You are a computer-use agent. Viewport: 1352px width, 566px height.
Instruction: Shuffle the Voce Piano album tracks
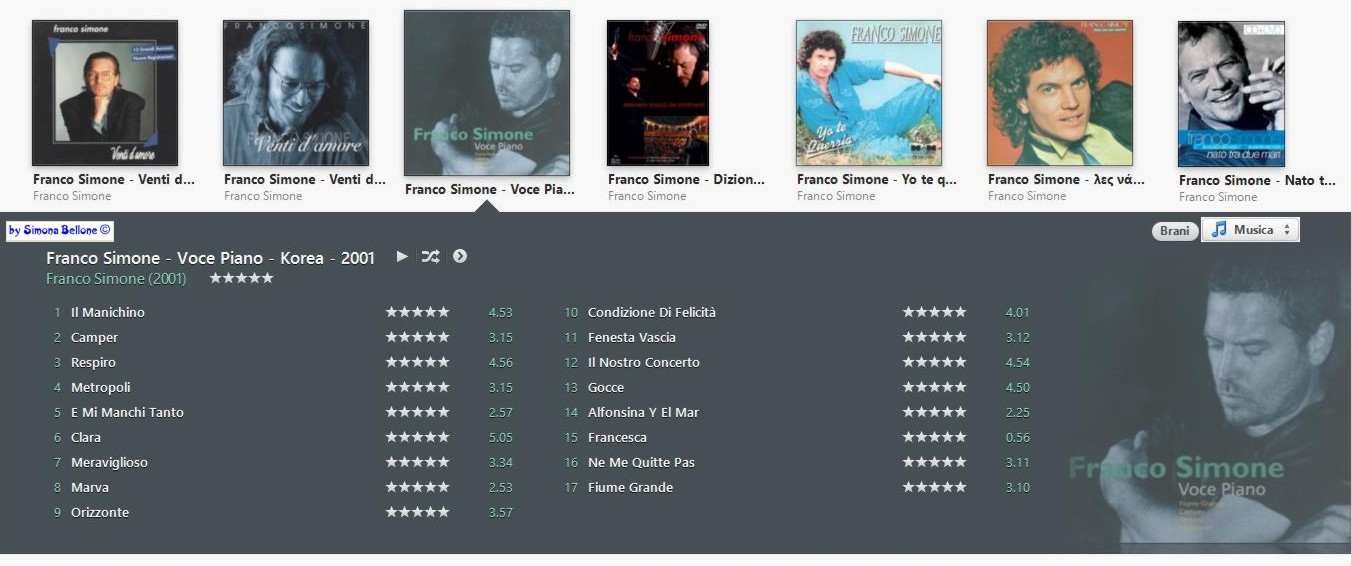point(430,257)
